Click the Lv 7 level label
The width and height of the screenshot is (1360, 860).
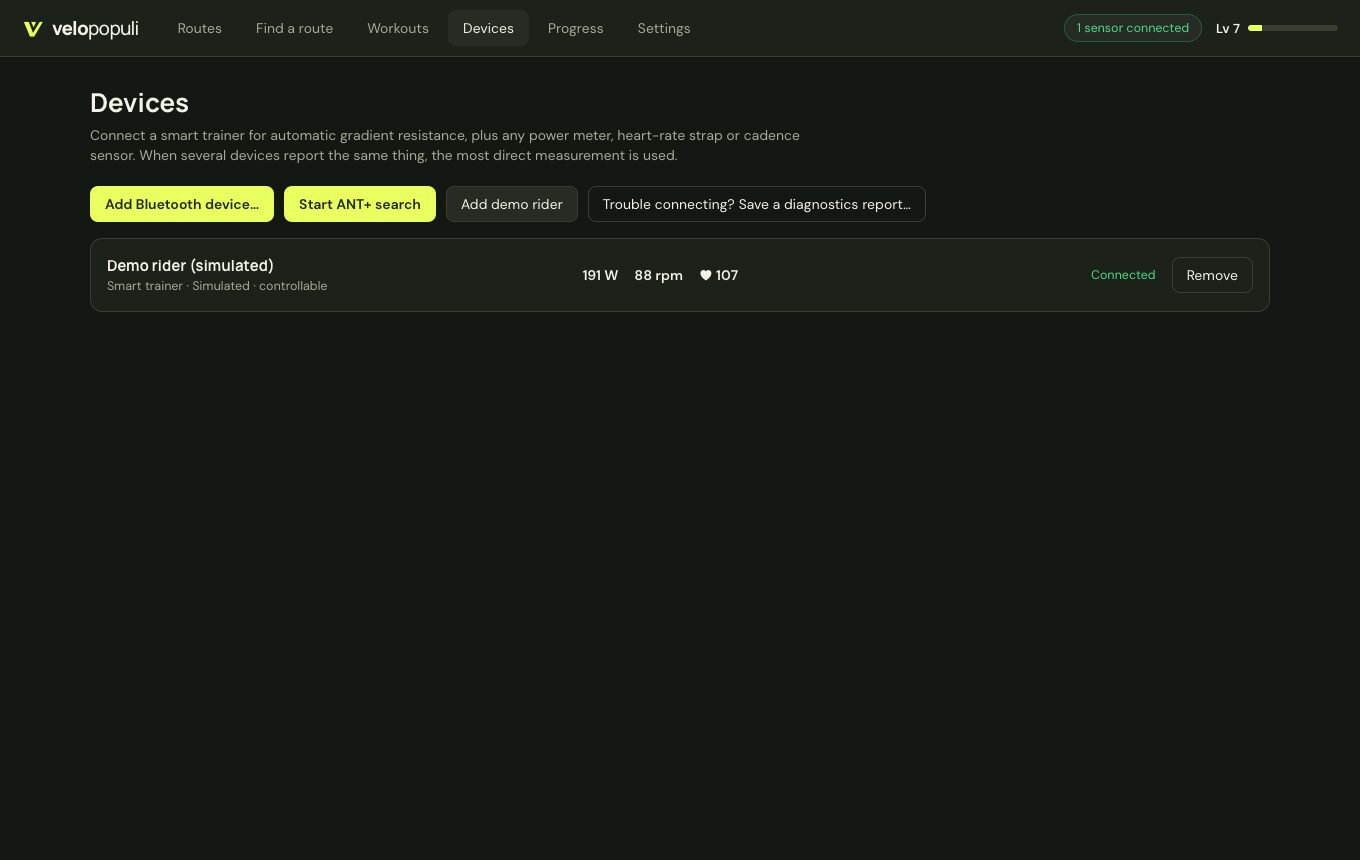click(x=1228, y=28)
